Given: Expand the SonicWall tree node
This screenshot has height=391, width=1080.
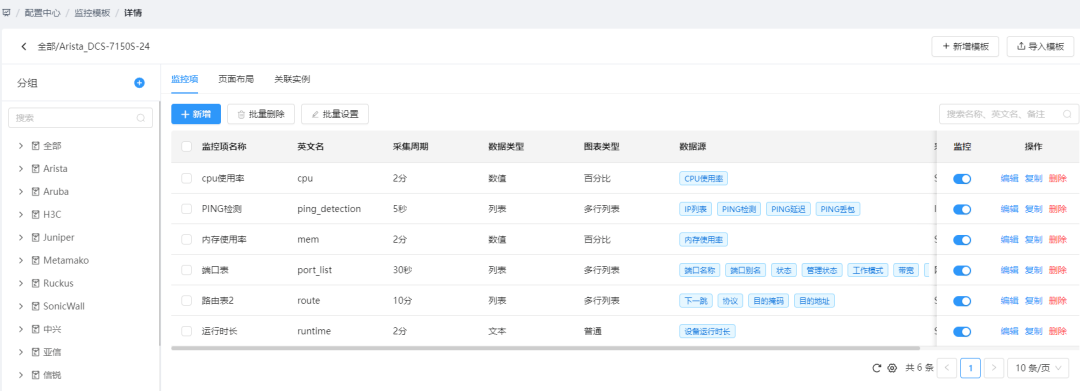Looking at the screenshot, I should point(21,306).
